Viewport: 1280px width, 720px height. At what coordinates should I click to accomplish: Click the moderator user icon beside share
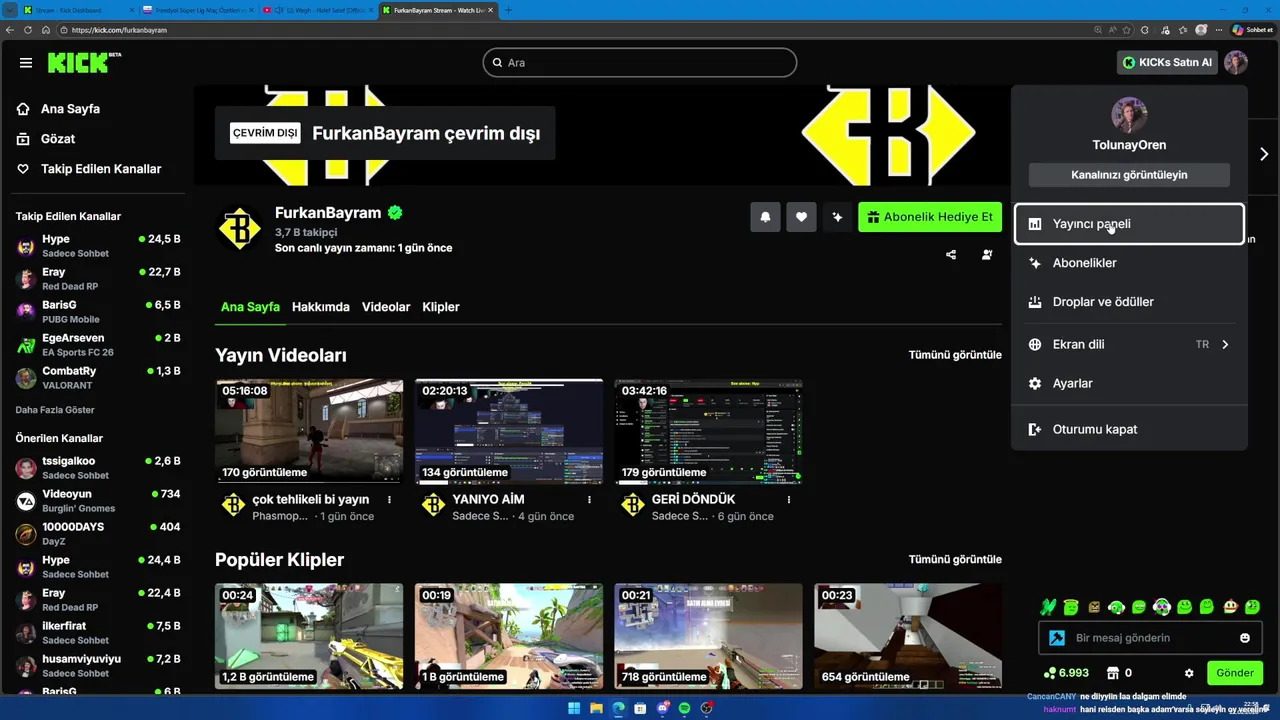click(987, 255)
